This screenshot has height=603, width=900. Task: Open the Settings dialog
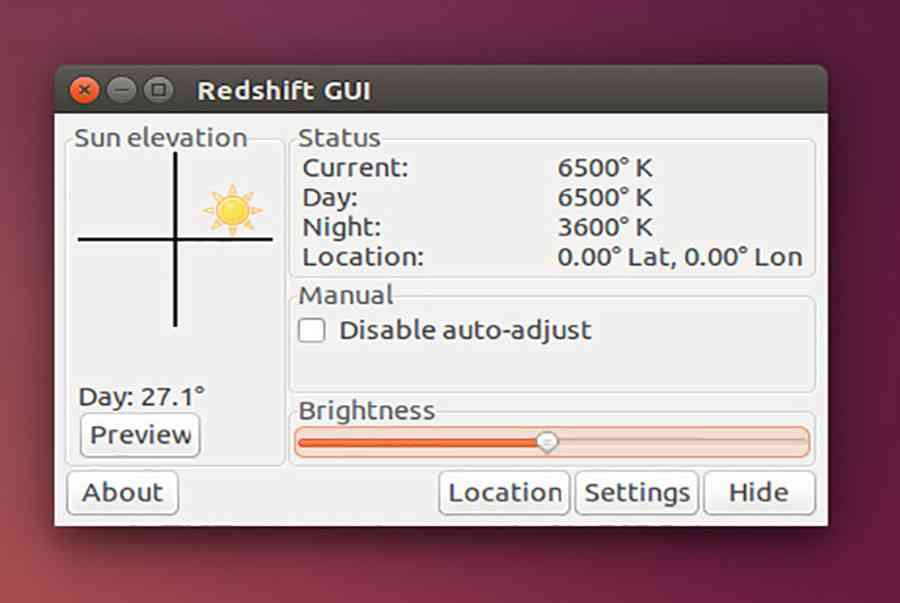click(637, 493)
